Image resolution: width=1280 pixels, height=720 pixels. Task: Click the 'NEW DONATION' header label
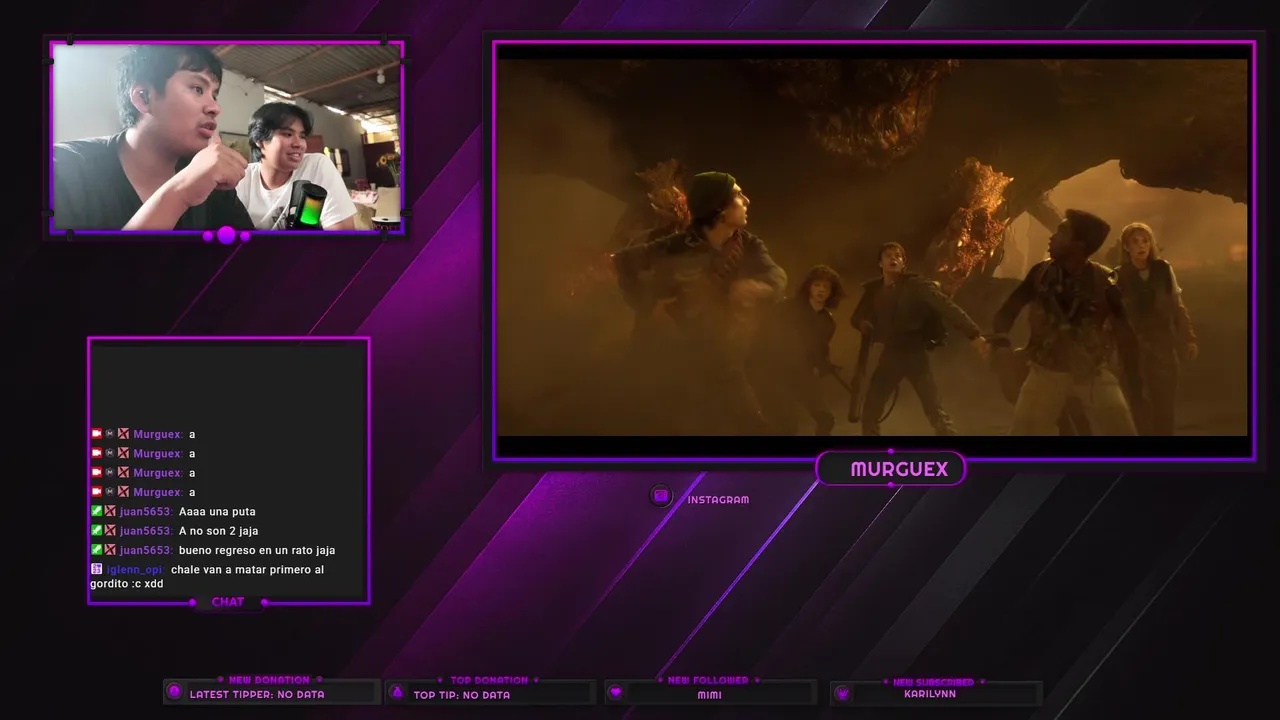(x=269, y=680)
